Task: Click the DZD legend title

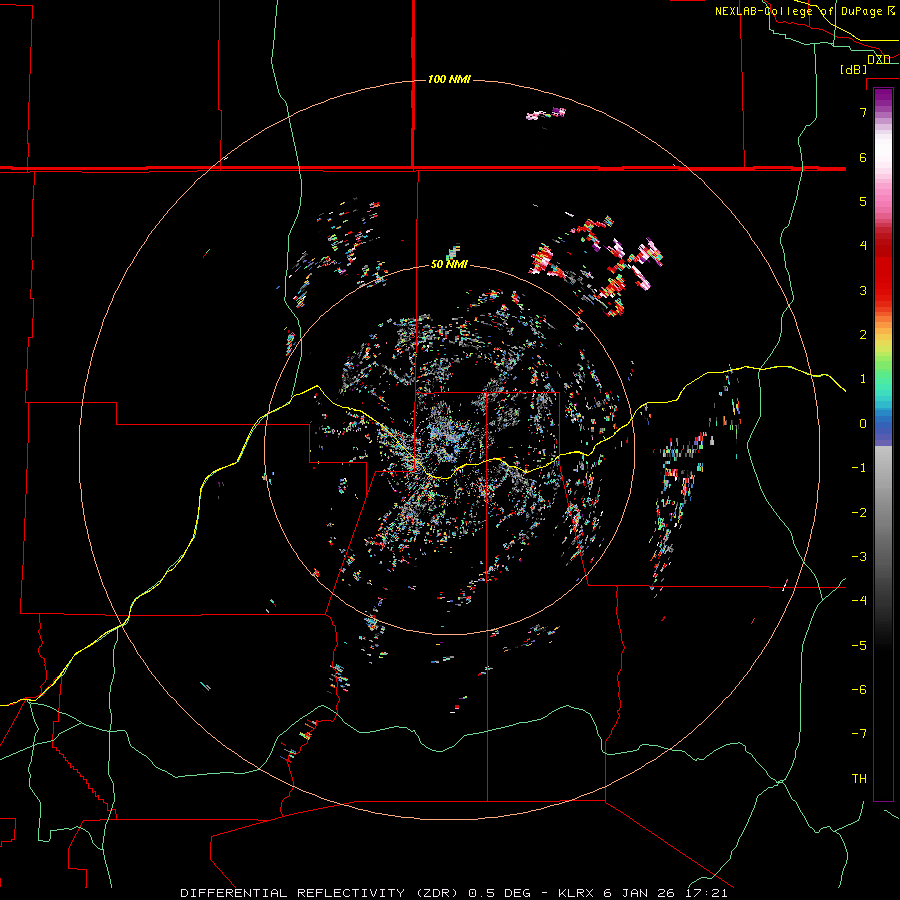Action: 879,60
